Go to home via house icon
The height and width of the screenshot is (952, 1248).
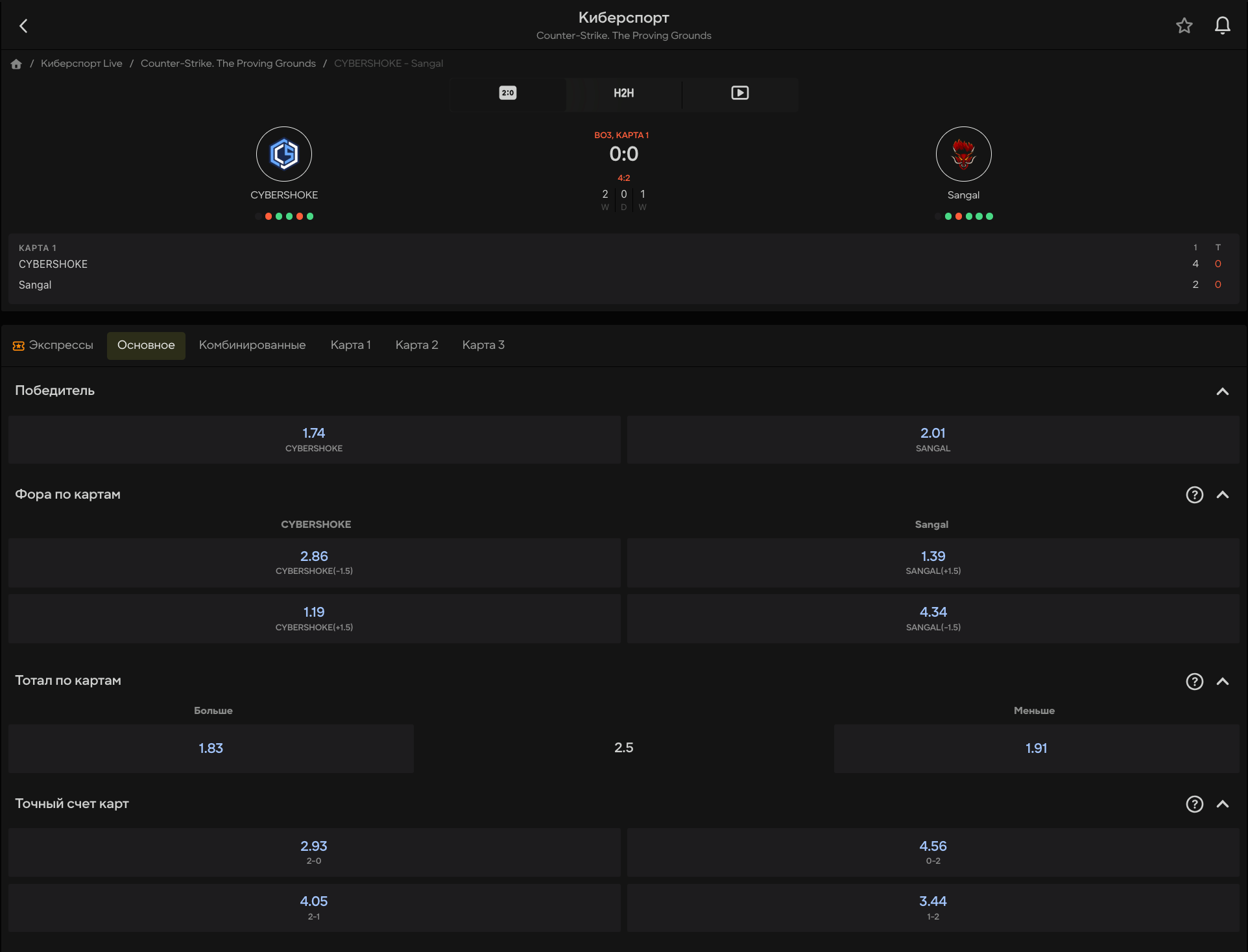tap(16, 64)
